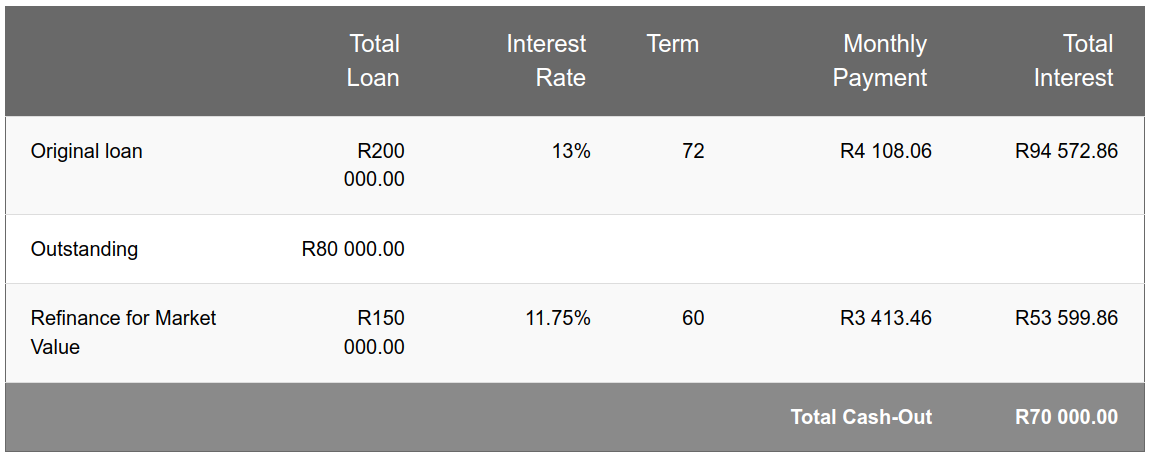Screen dimensions: 1151x457
Task: Click the R3 413.46 monthly payment
Action: pos(886,318)
